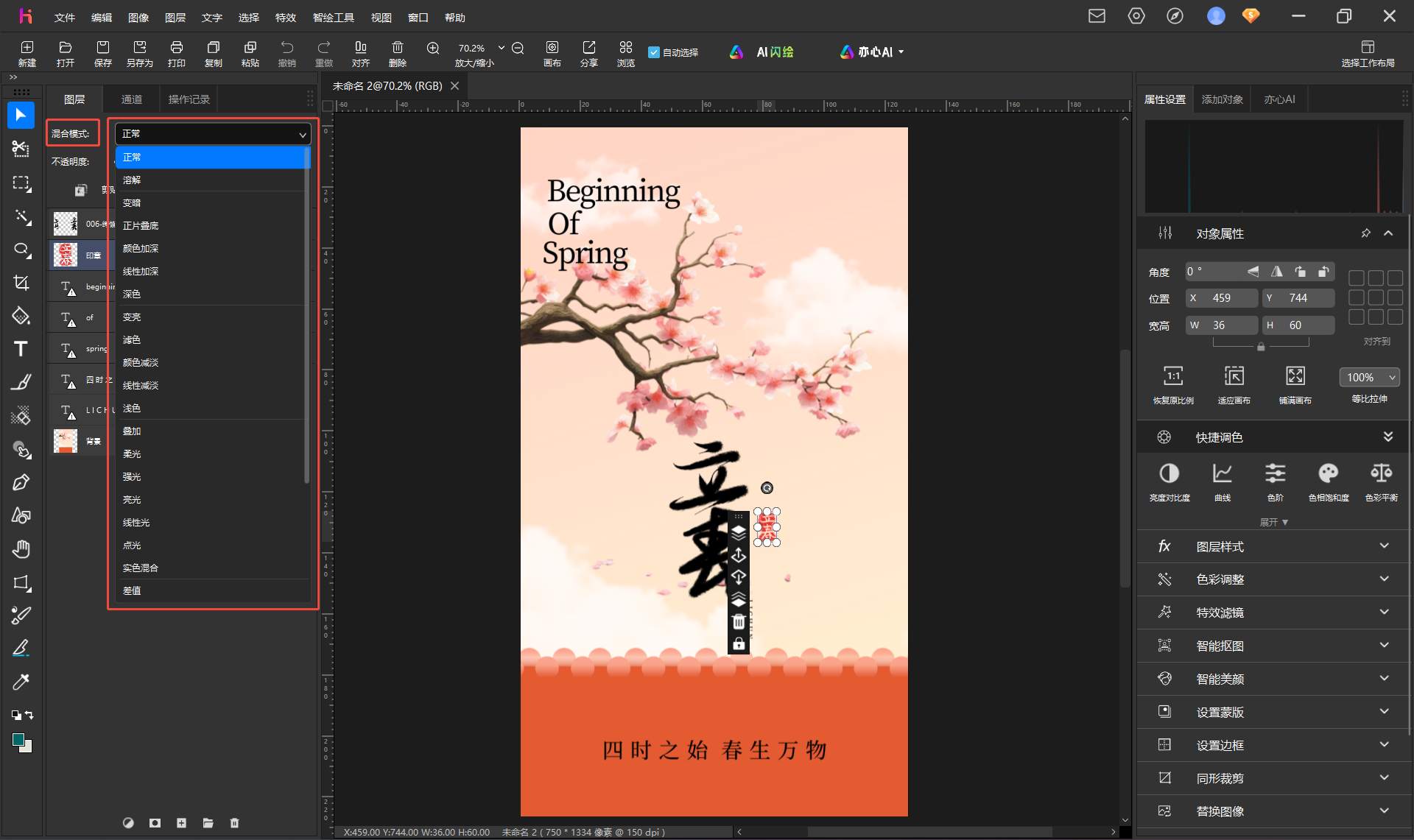Image resolution: width=1414 pixels, height=840 pixels.
Task: Collapse the 对象属性 section
Action: (x=1388, y=233)
